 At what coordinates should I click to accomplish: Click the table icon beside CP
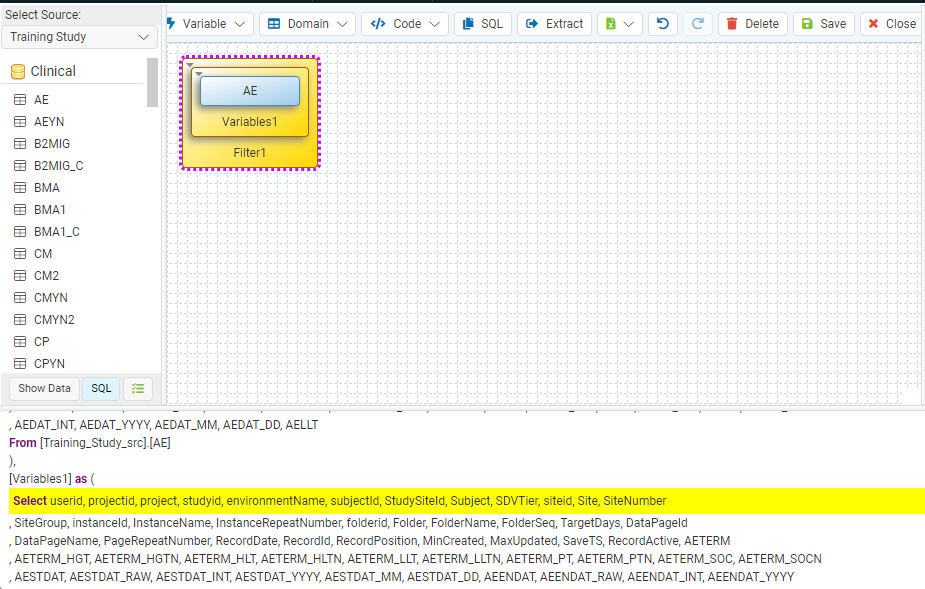click(x=20, y=342)
